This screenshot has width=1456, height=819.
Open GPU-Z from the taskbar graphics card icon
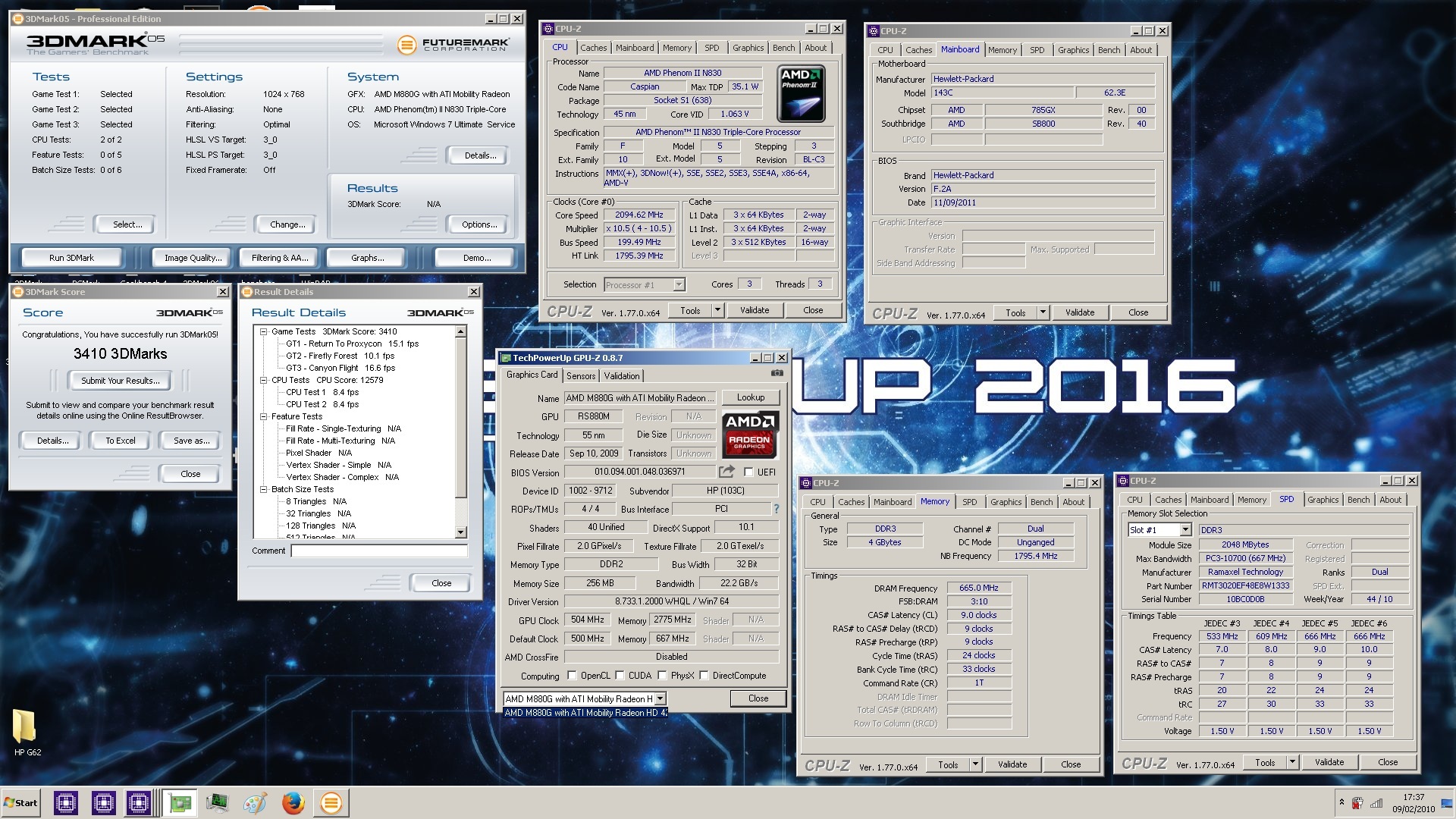click(x=180, y=803)
